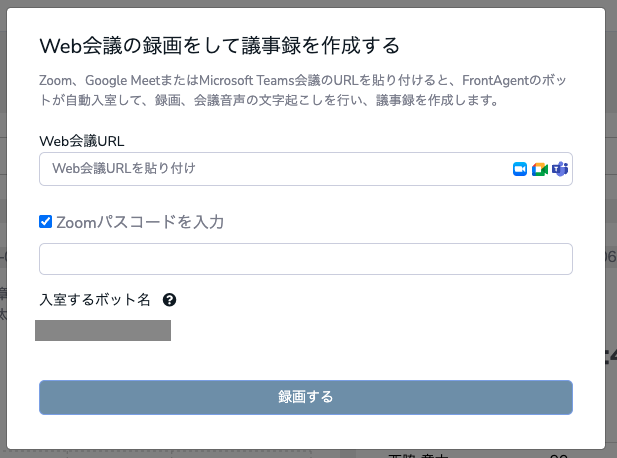Open the bot name help tooltip icon
Screen dimensions: 617x458
click(170, 300)
